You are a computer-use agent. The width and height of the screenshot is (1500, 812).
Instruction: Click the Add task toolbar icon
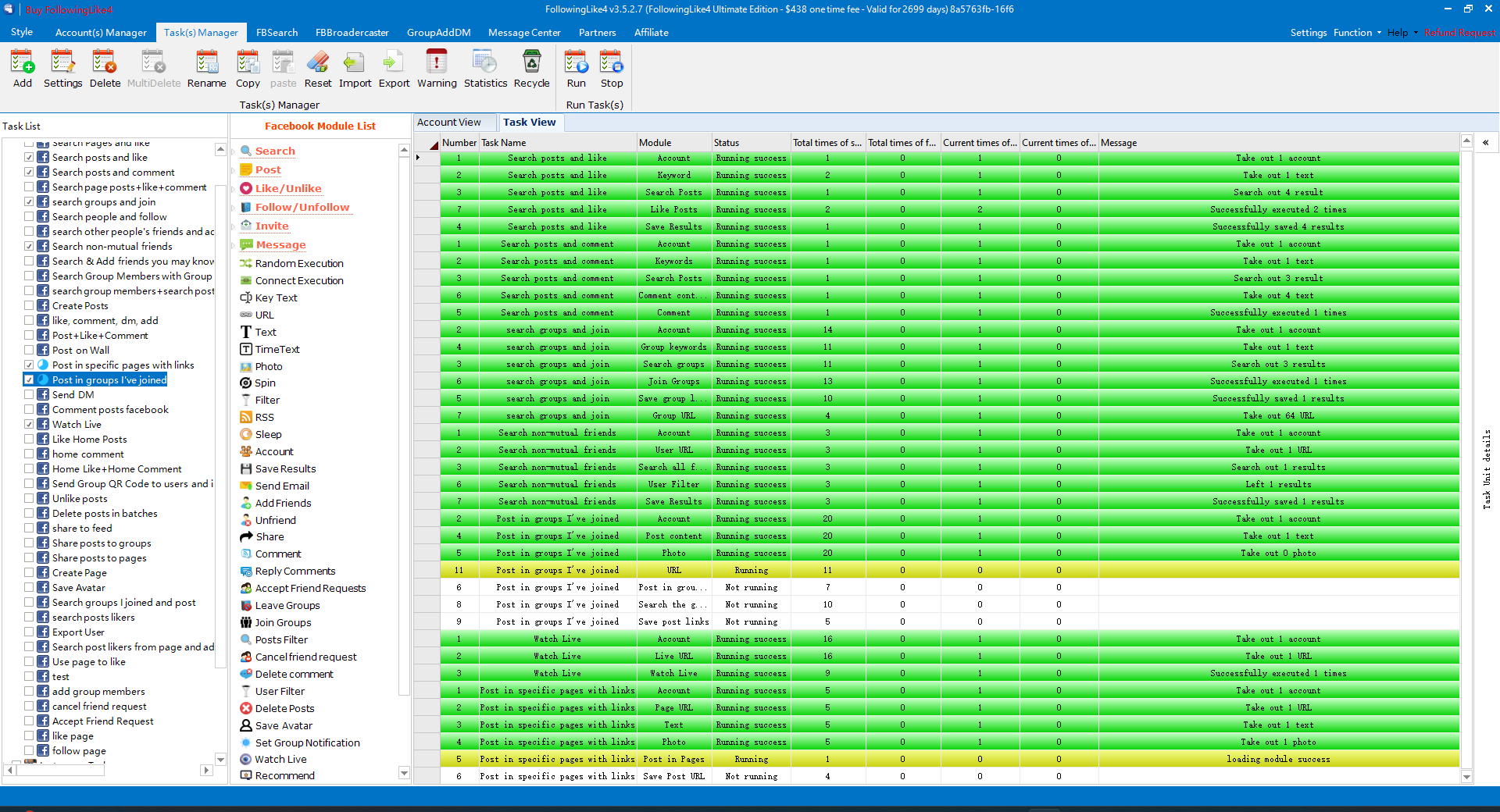coord(23,69)
